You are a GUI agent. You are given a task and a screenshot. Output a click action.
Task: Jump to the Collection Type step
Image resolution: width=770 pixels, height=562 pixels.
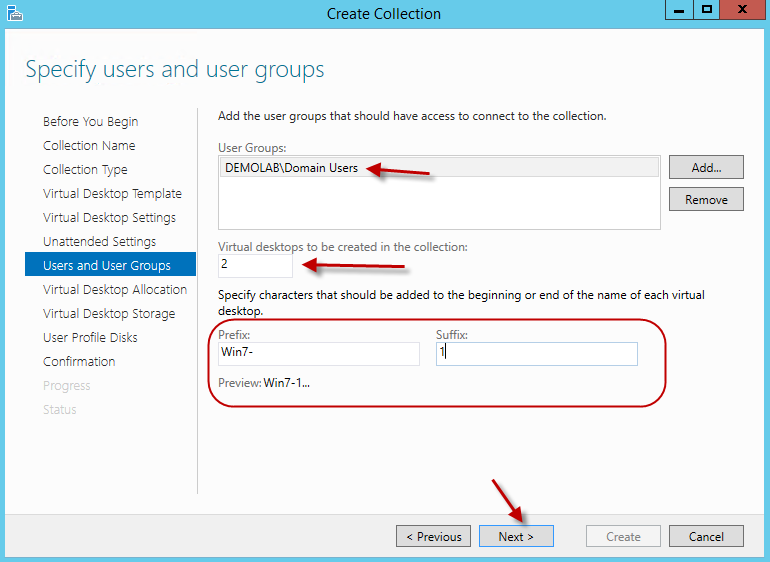85,169
